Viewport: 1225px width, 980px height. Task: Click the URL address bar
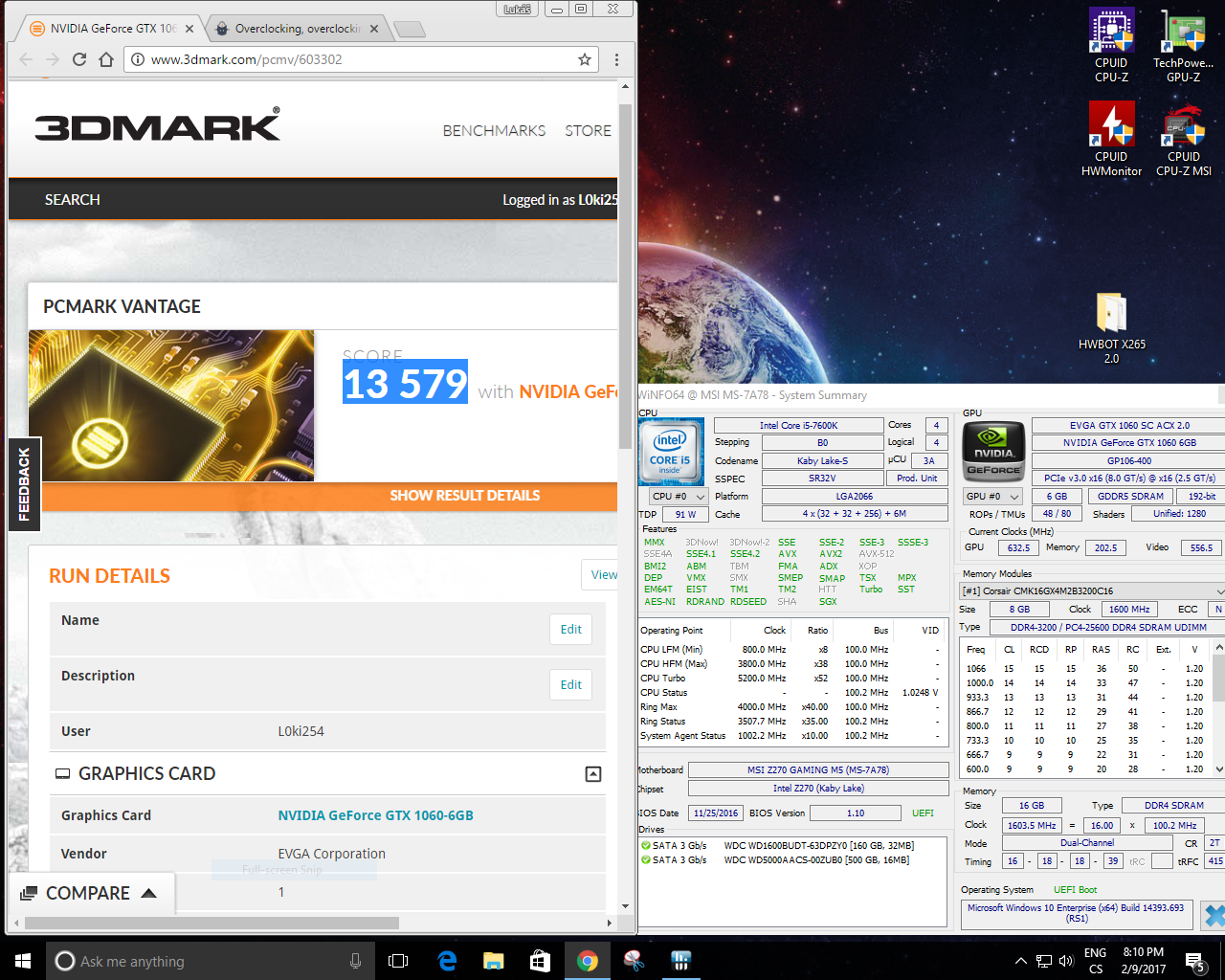point(362,59)
